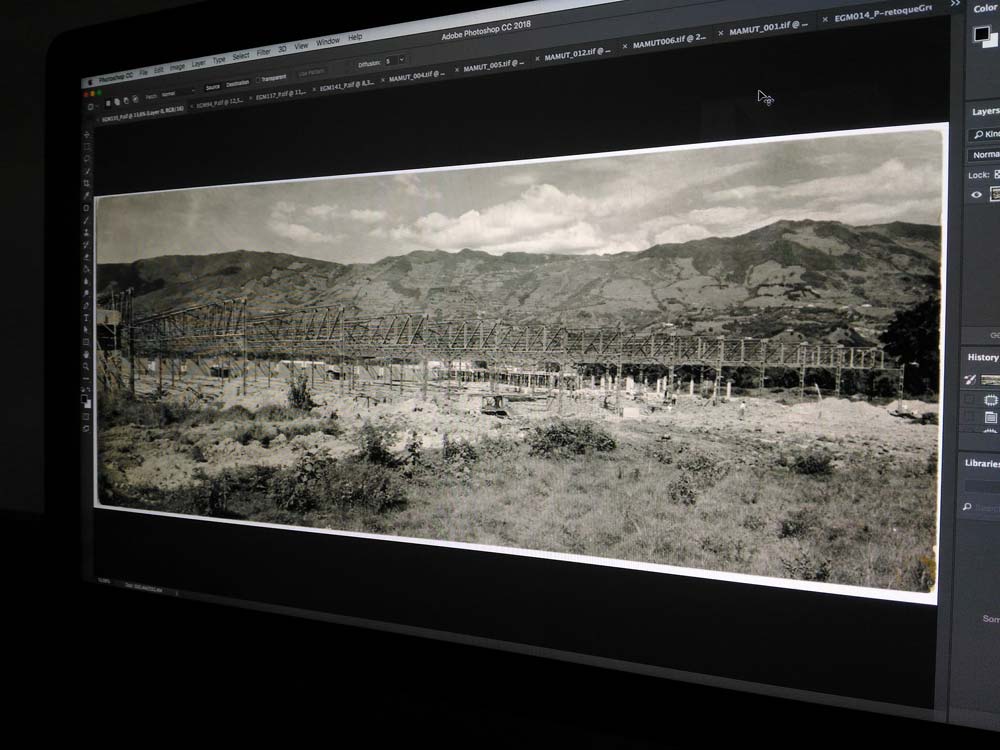Image resolution: width=1000 pixels, height=750 pixels.
Task: Open the Diffusion value dropdown
Action: click(x=402, y=60)
